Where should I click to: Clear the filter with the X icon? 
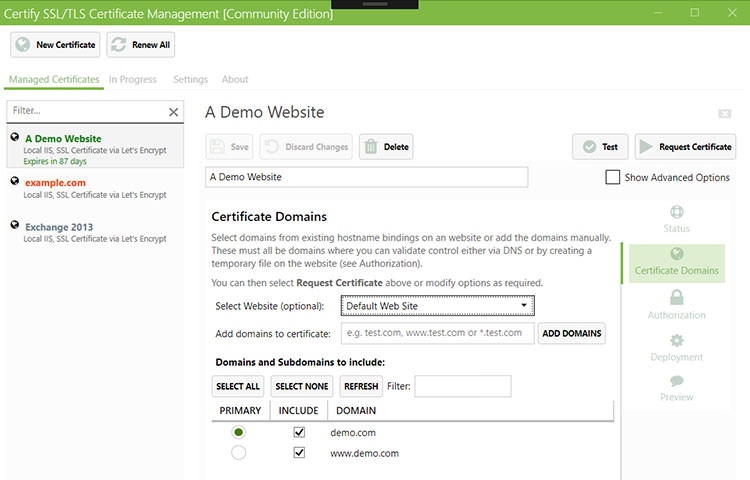pyautogui.click(x=173, y=112)
